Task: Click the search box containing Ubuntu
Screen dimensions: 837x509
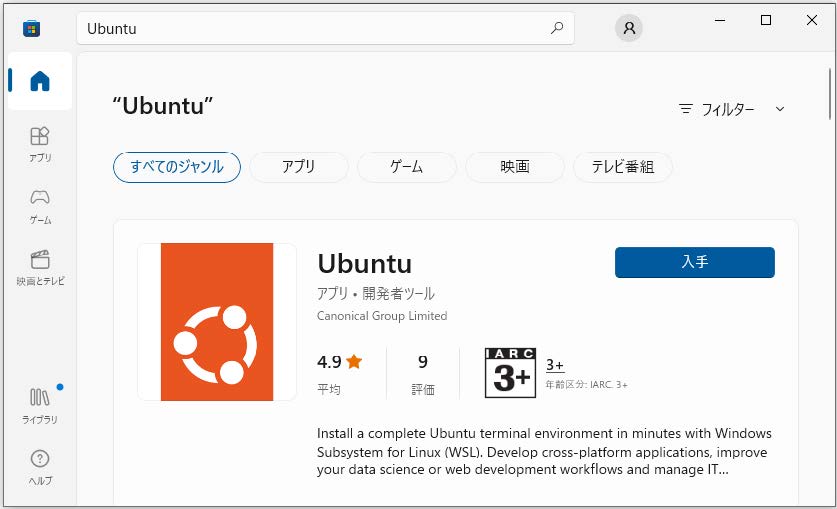Action: point(326,28)
